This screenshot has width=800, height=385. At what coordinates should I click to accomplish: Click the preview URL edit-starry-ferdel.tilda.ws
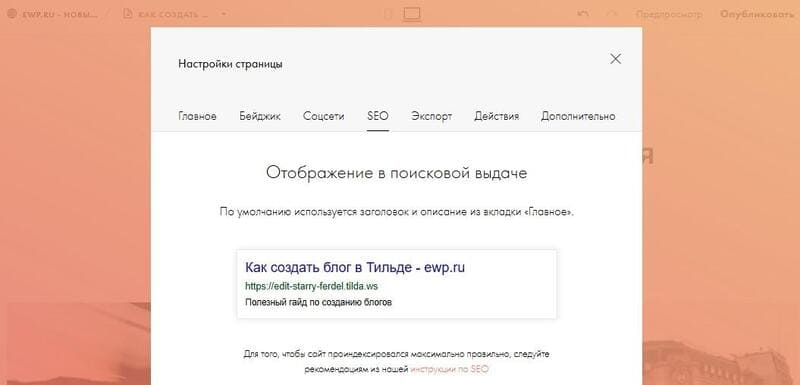[x=311, y=286]
